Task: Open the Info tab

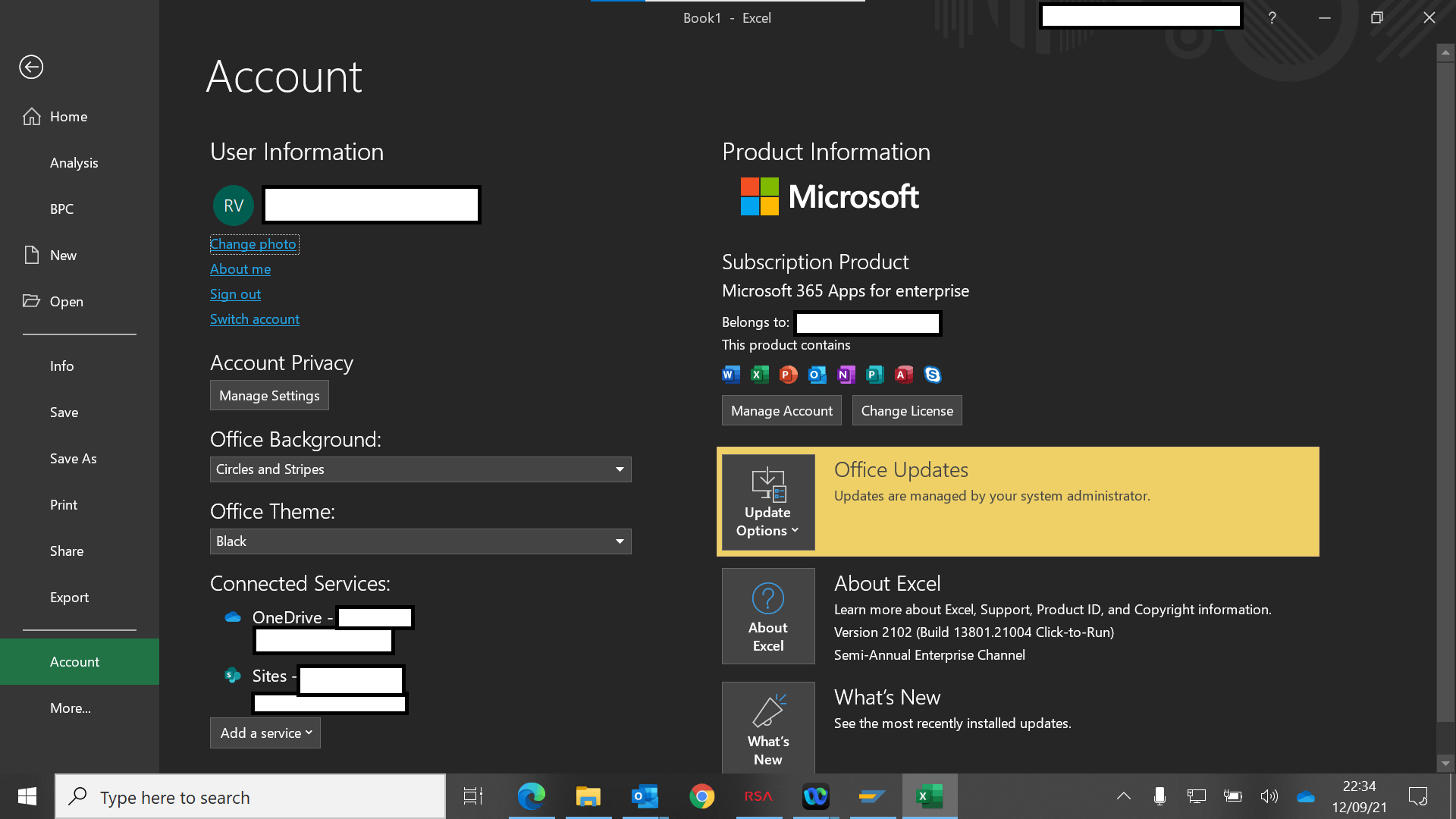Action: 62,366
